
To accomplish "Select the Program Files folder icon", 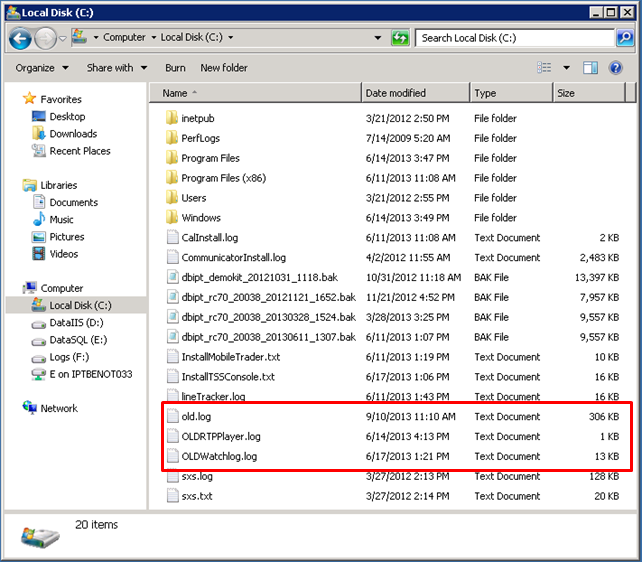I will (x=172, y=158).
